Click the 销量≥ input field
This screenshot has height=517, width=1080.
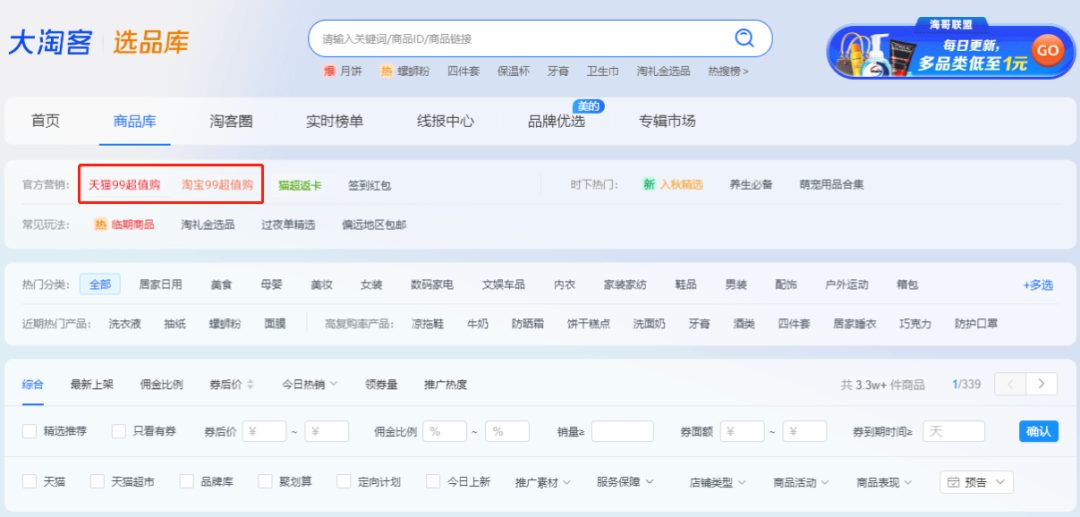pos(622,432)
